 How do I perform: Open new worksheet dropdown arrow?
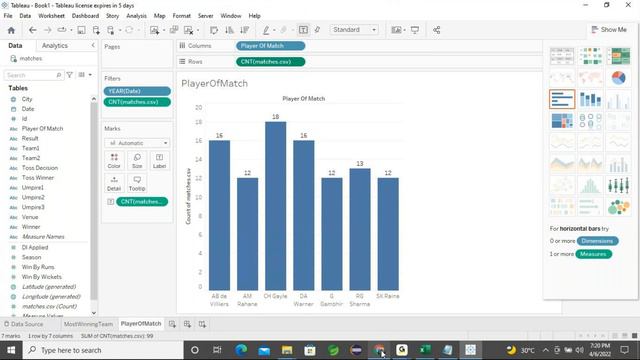tap(164, 30)
